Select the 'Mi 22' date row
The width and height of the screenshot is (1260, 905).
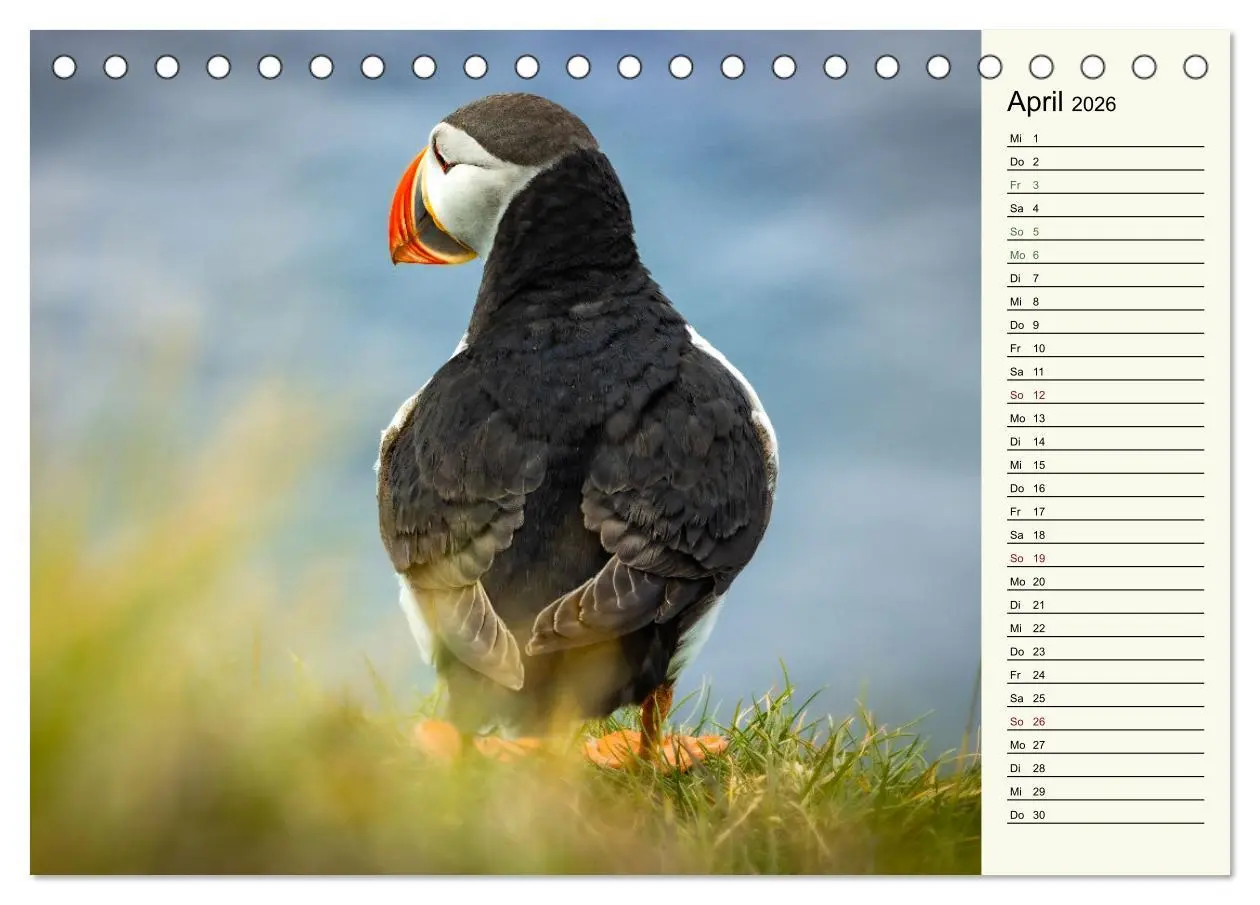click(1105, 628)
